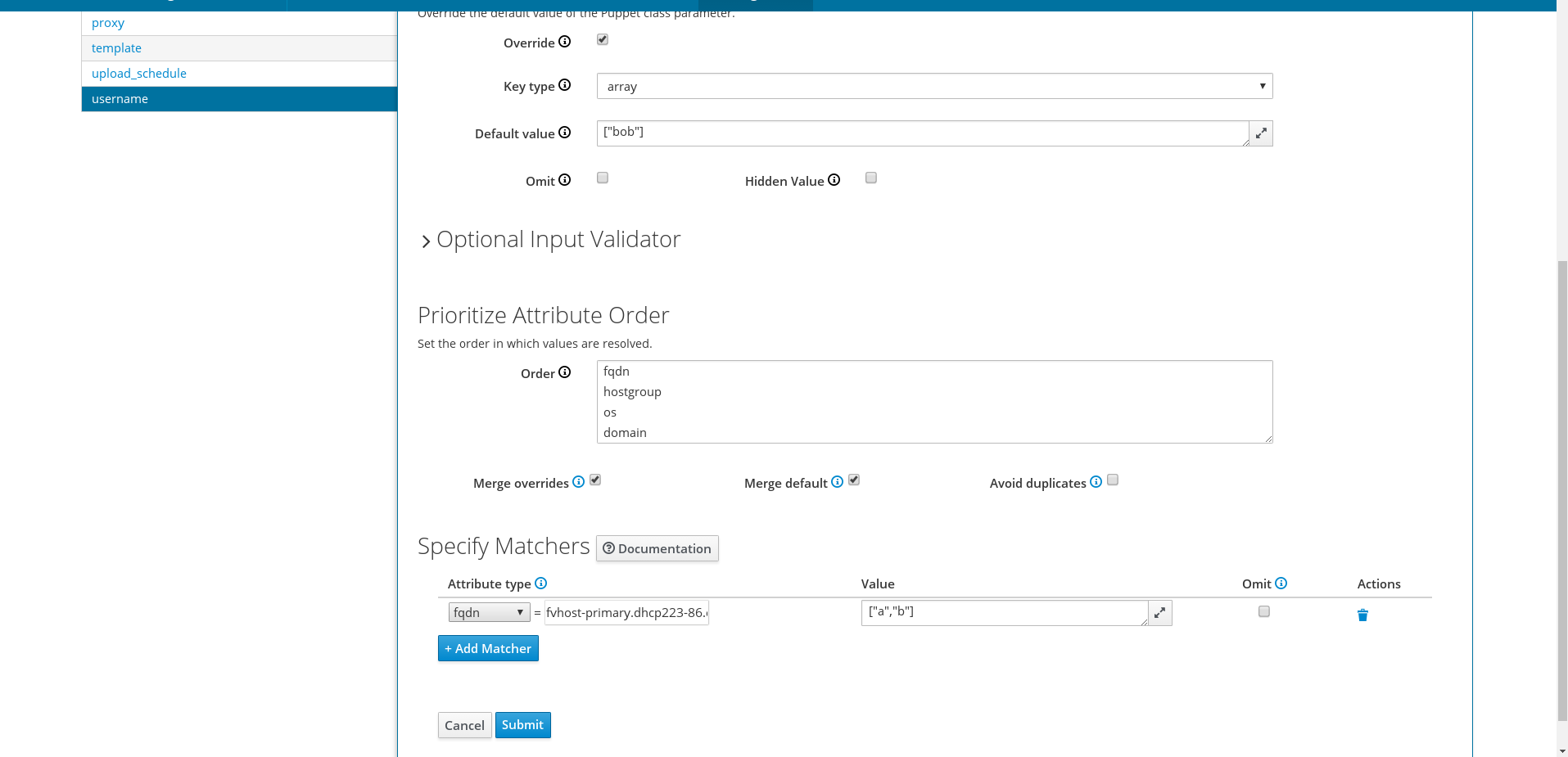Select the upload_schedule parameter in the sidebar
1568x757 pixels.
139,74
